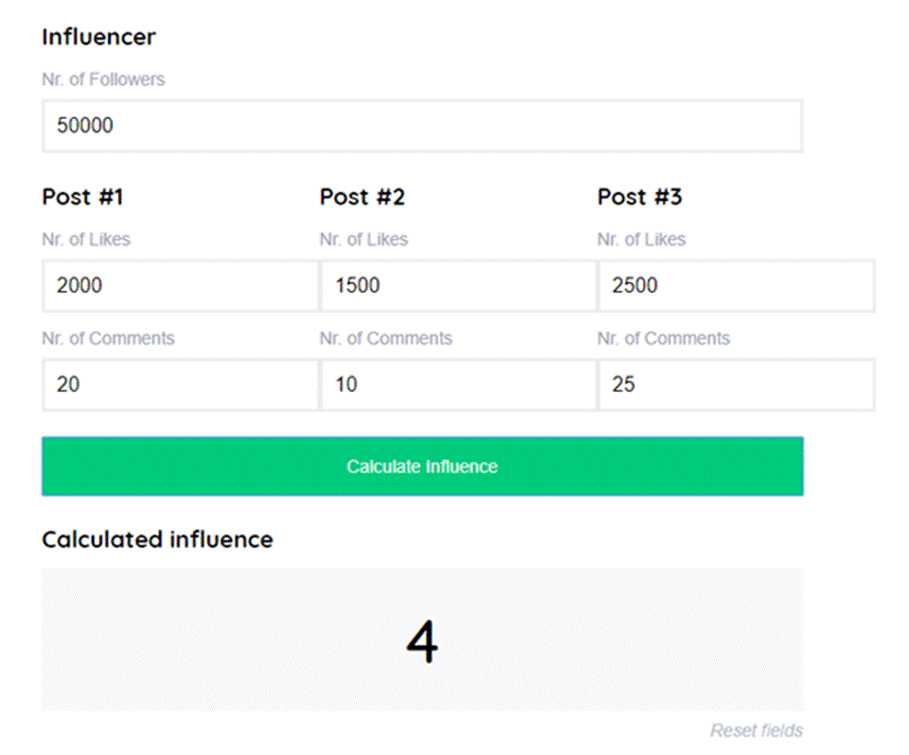This screenshot has height=755, width=909.
Task: Click the Calculated influence heading
Action: [157, 540]
